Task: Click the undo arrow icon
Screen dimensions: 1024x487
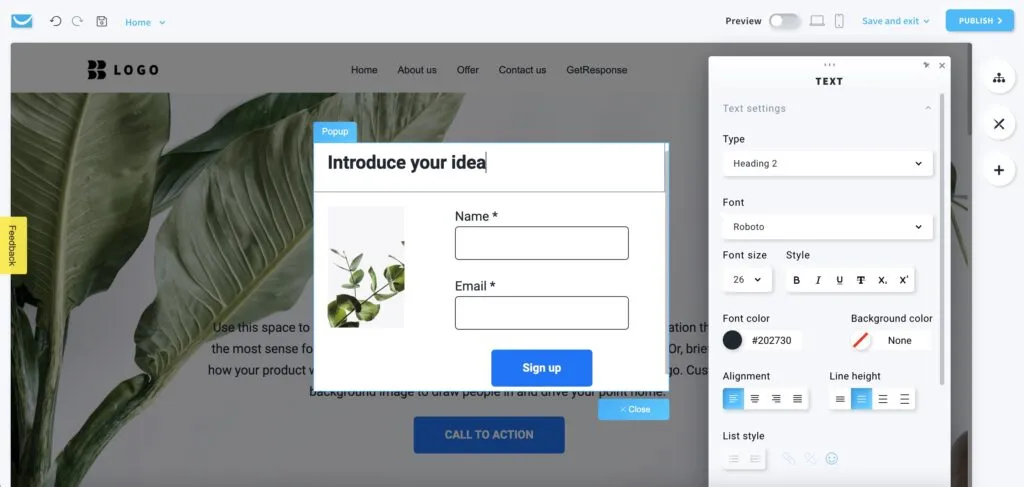Action: click(x=56, y=21)
